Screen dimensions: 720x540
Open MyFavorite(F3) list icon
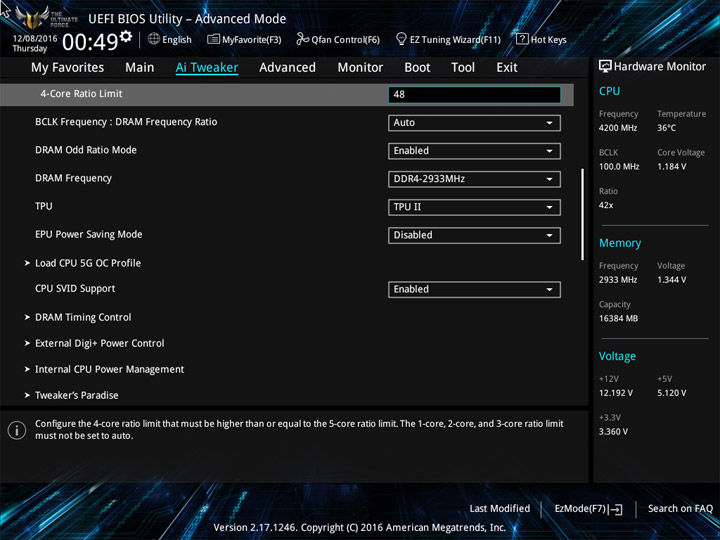(x=213, y=39)
